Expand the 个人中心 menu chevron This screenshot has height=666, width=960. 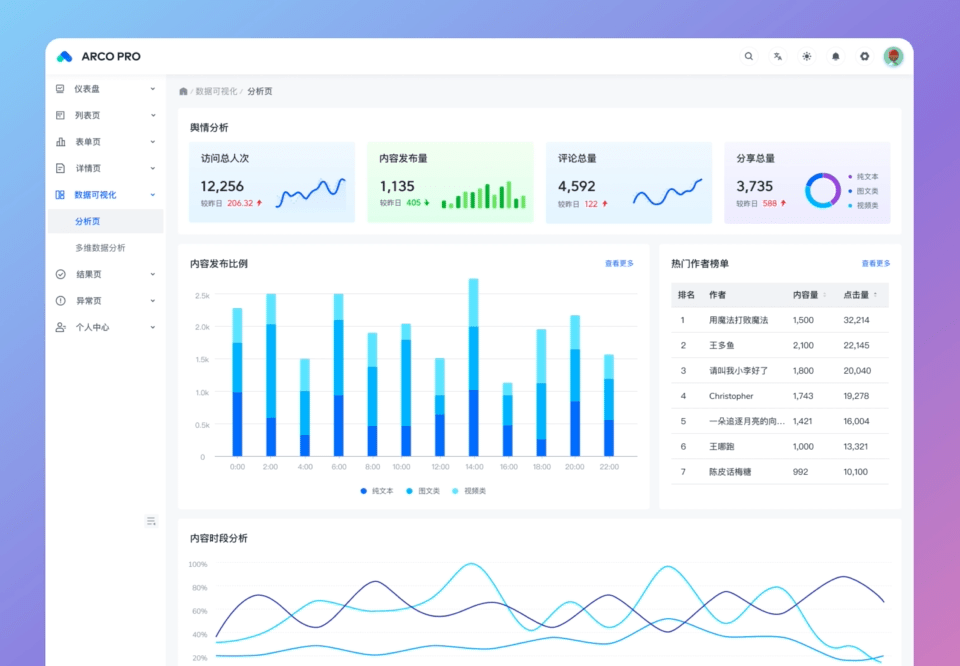pyautogui.click(x=152, y=327)
